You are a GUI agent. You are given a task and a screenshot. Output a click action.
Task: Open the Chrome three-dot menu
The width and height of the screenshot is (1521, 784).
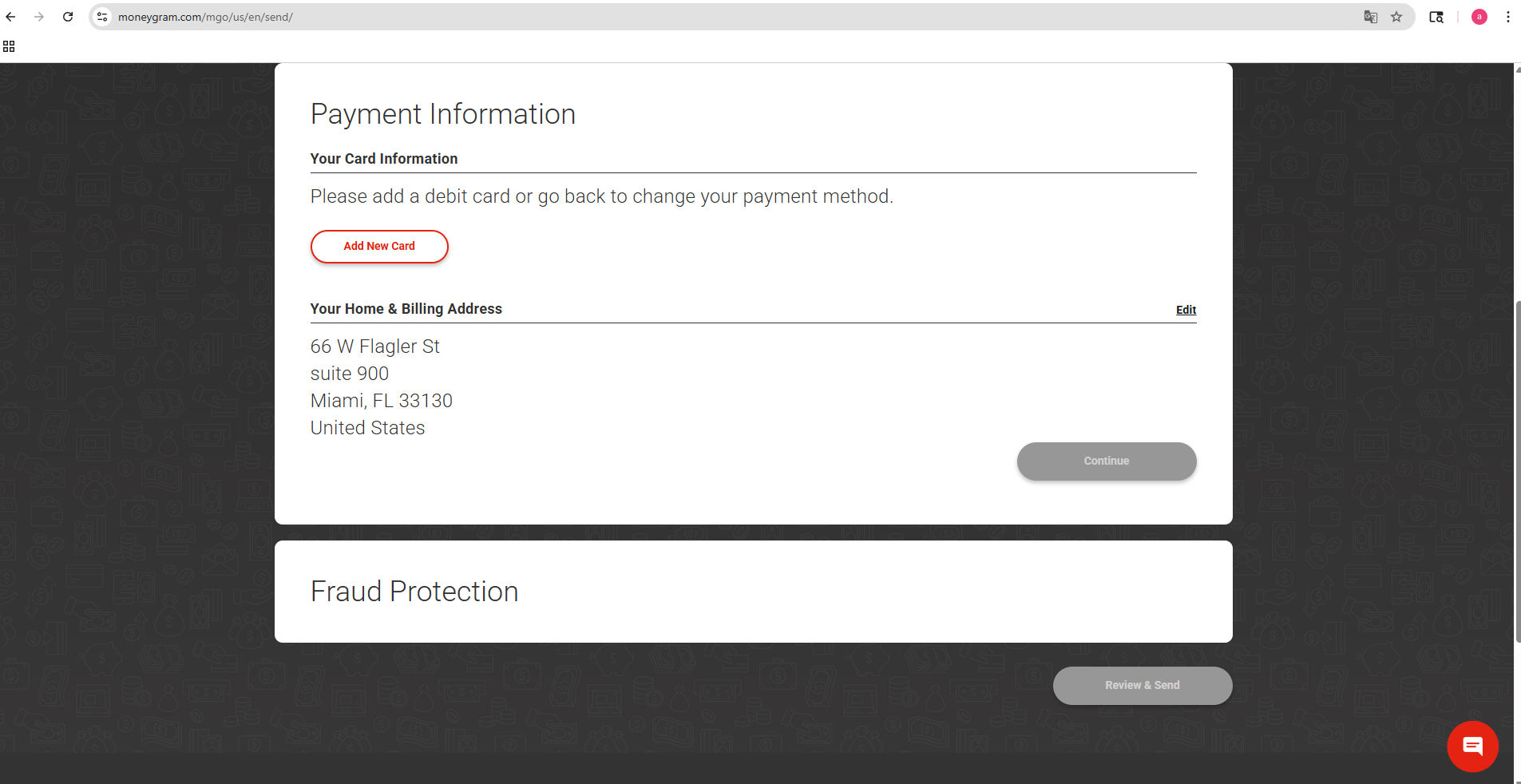[1507, 17]
